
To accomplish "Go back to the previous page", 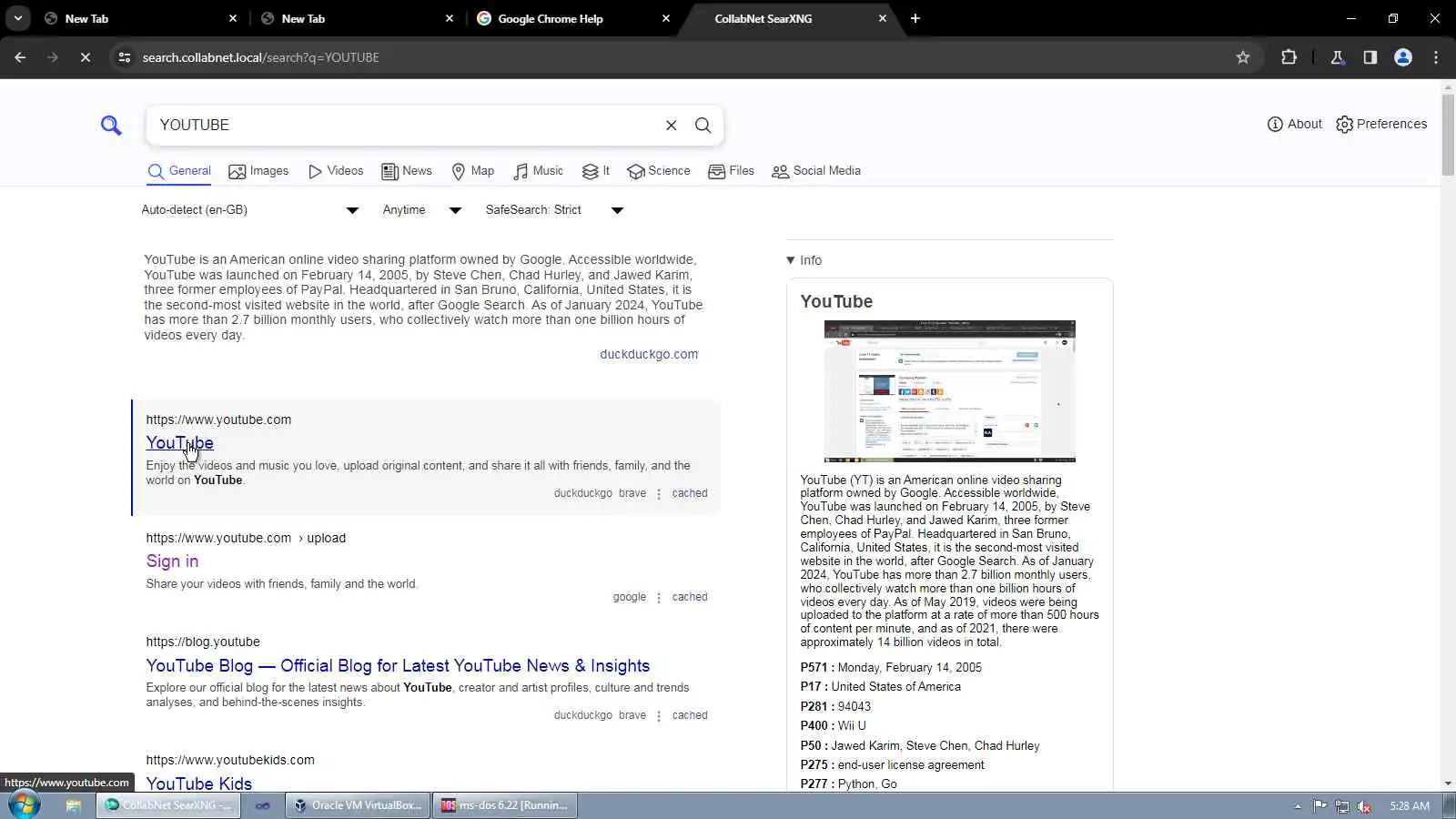I will click(x=20, y=57).
